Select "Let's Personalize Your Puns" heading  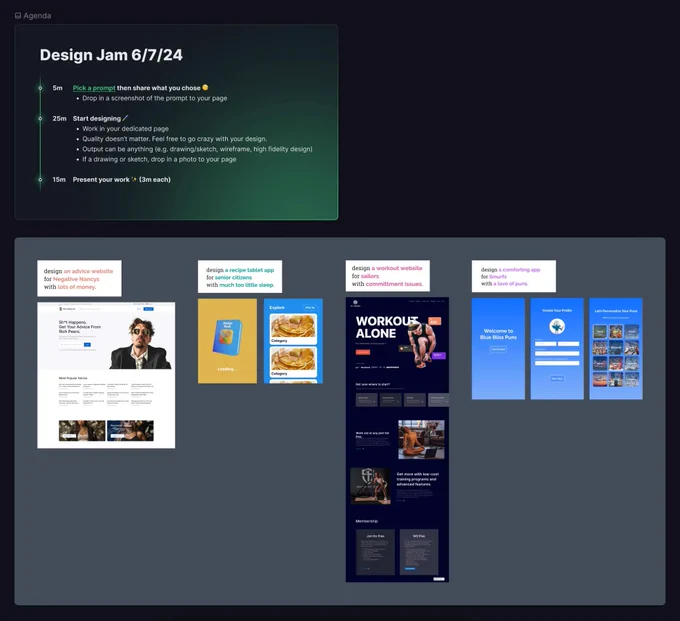click(x=615, y=311)
